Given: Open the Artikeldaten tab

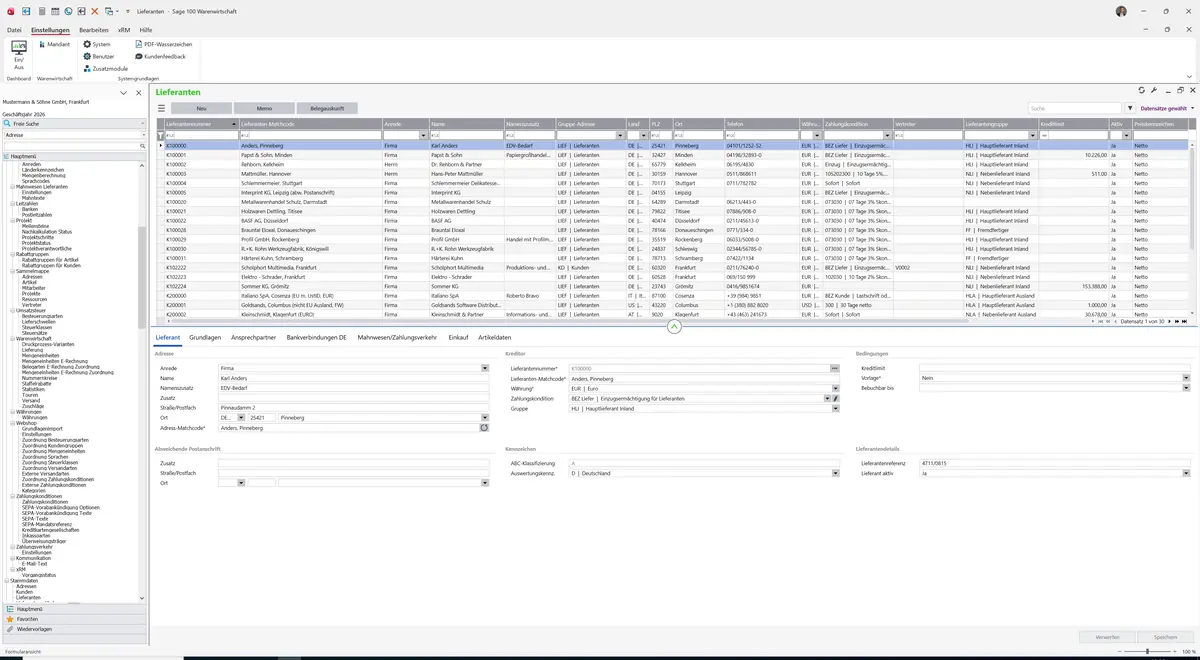Looking at the screenshot, I should coord(494,338).
